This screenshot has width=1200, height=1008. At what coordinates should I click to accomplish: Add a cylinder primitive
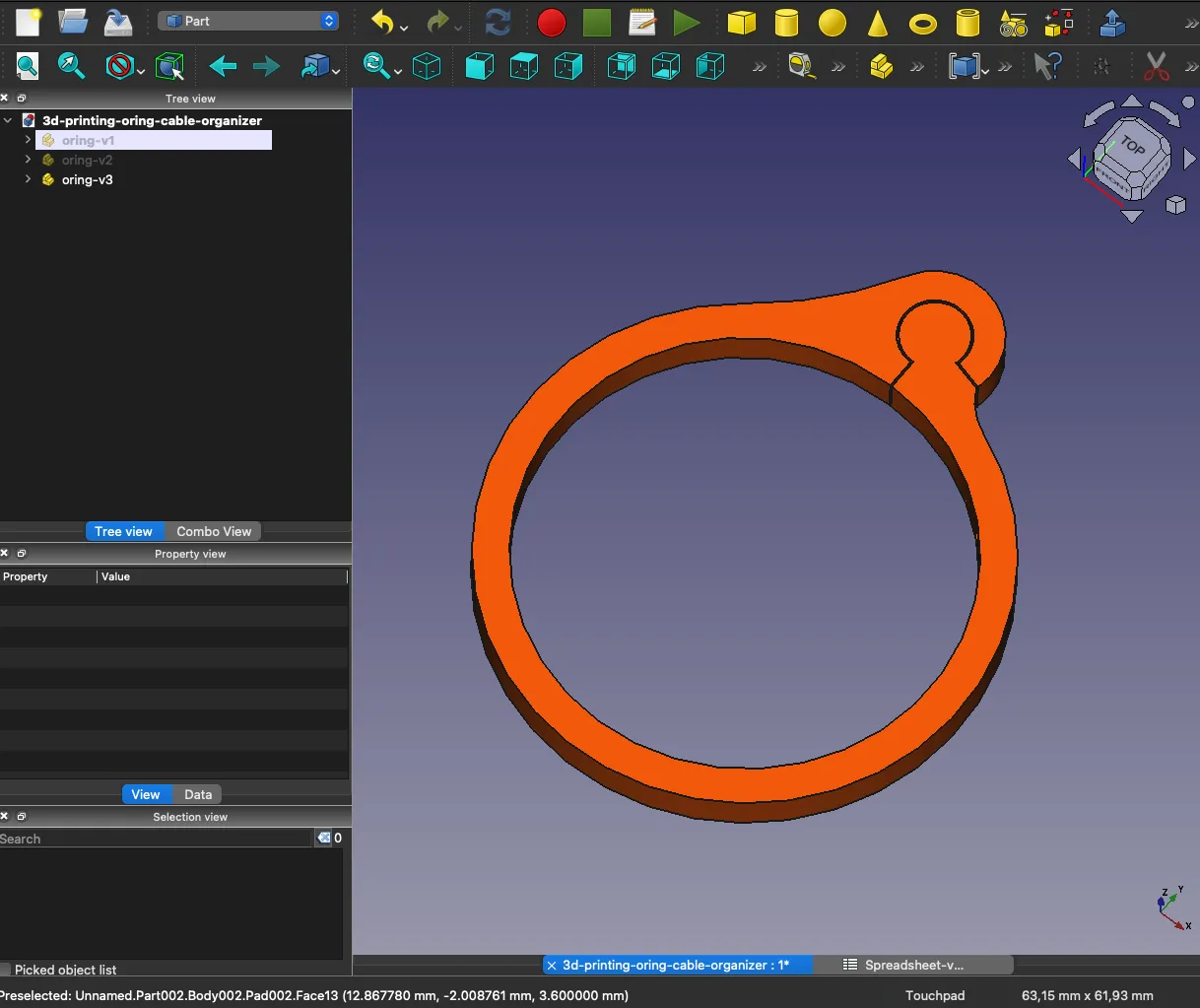tap(786, 22)
